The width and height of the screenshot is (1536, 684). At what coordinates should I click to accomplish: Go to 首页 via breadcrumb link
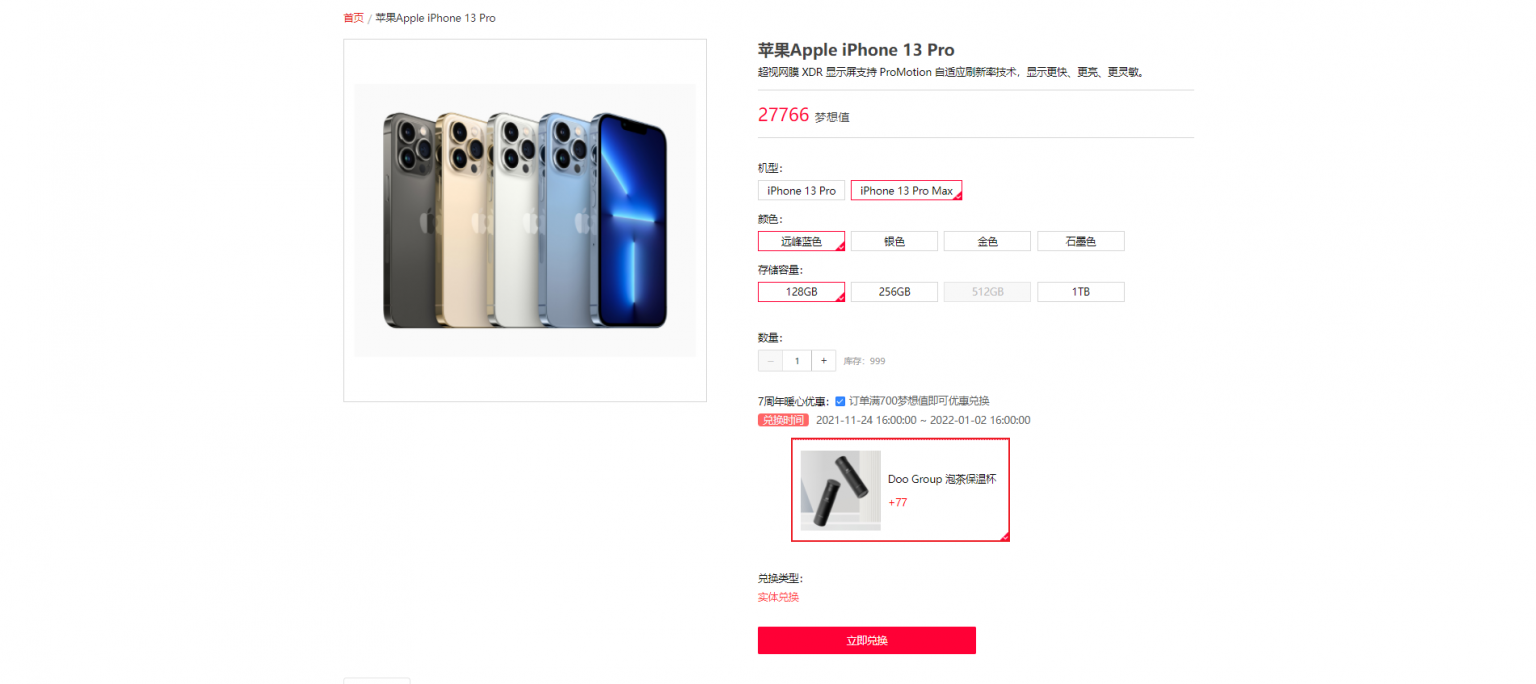[x=353, y=18]
